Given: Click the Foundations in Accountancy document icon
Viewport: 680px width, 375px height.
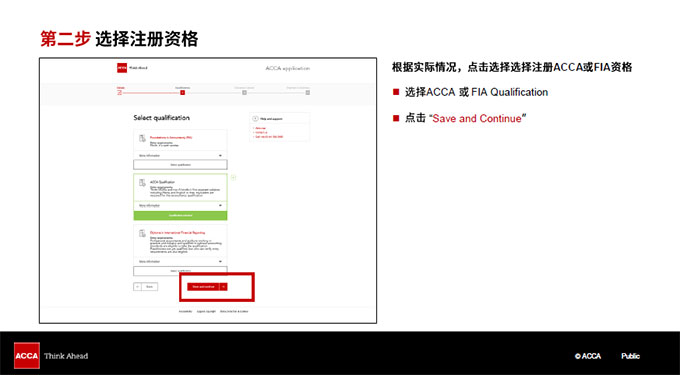Looking at the screenshot, I should click(x=142, y=138).
